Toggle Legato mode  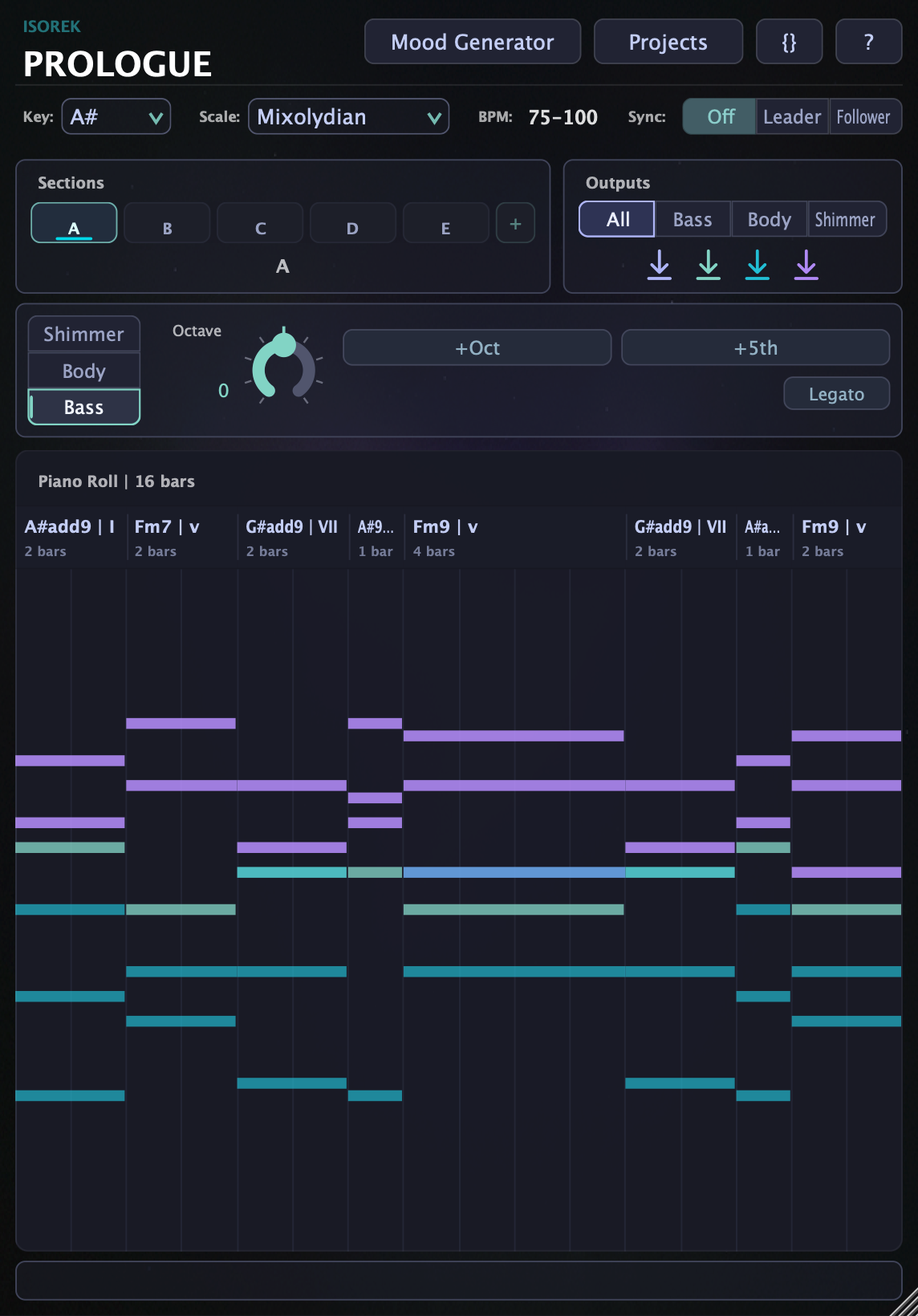point(836,394)
